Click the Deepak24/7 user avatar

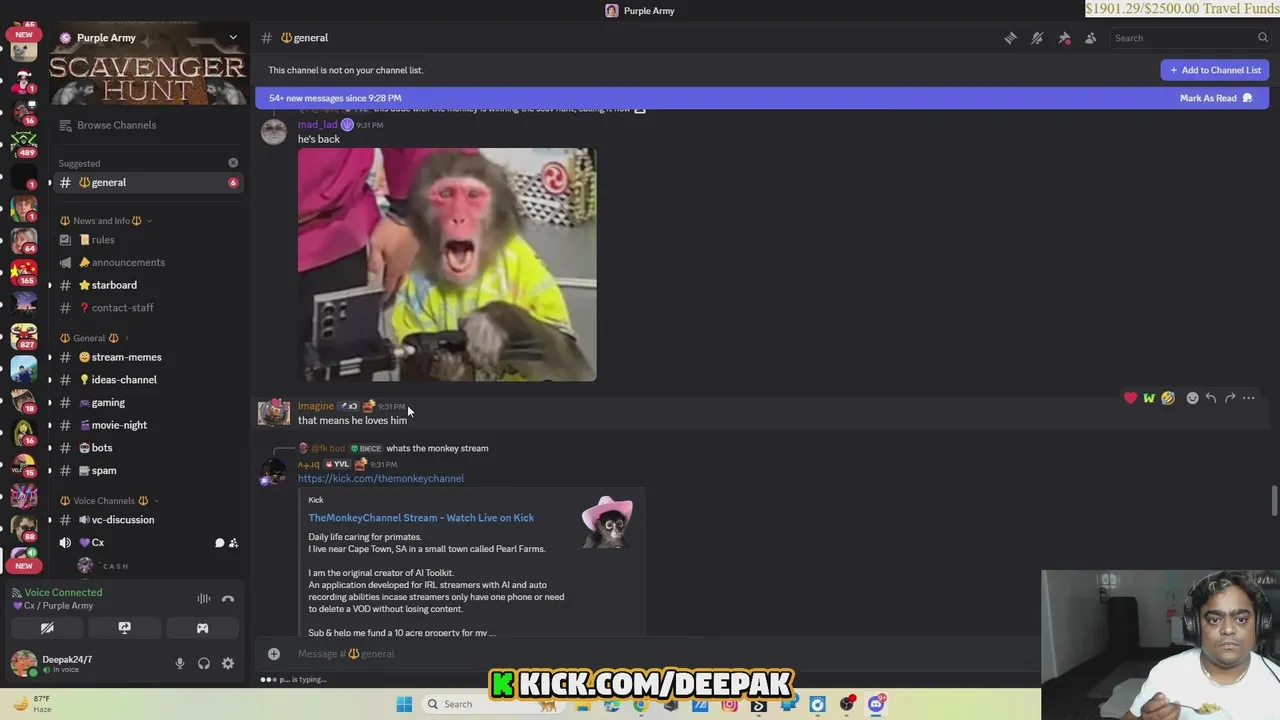24,663
